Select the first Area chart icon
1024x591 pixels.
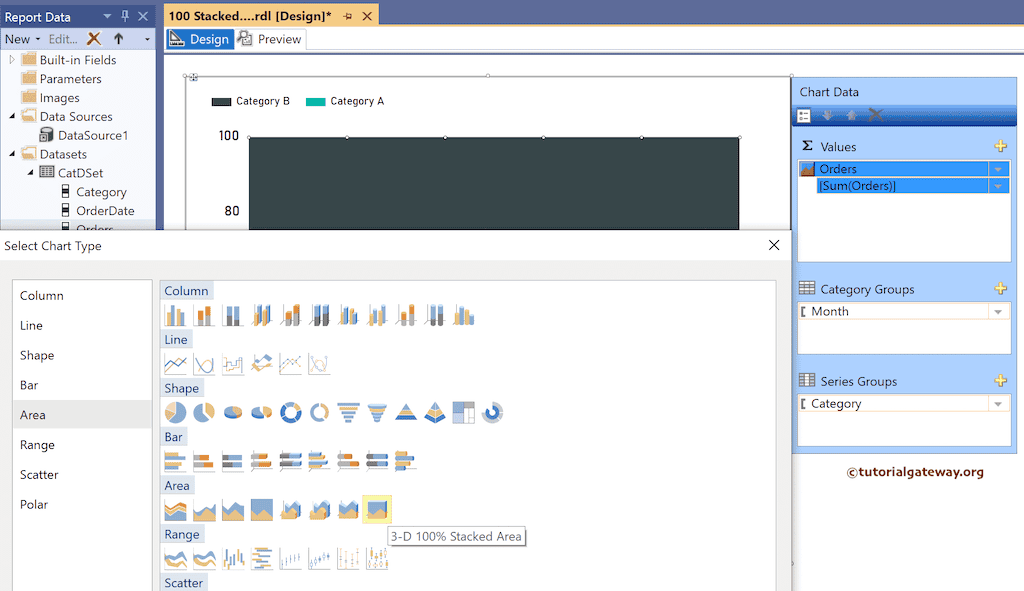tap(175, 509)
